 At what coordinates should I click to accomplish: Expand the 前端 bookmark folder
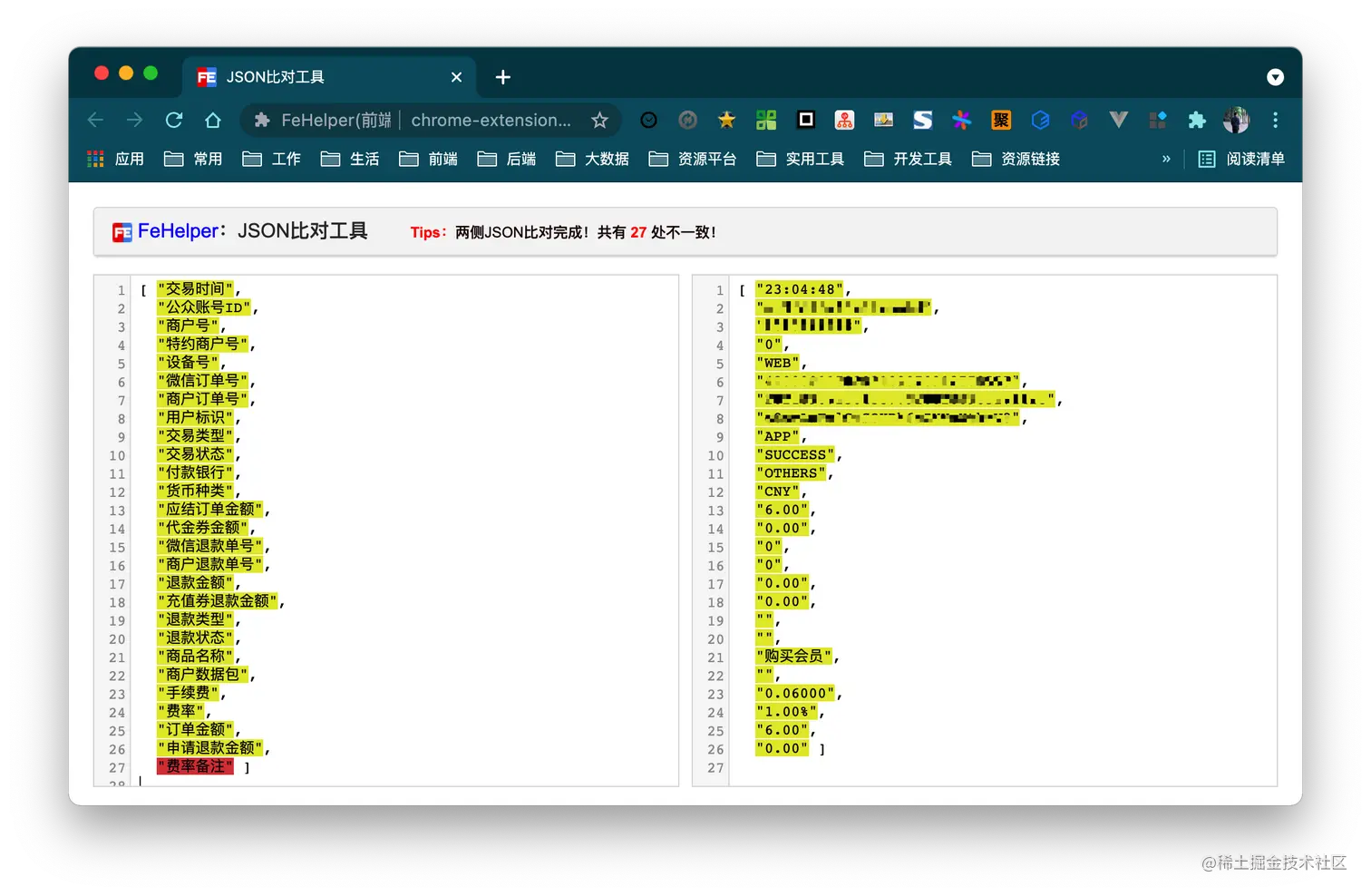pyautogui.click(x=429, y=159)
